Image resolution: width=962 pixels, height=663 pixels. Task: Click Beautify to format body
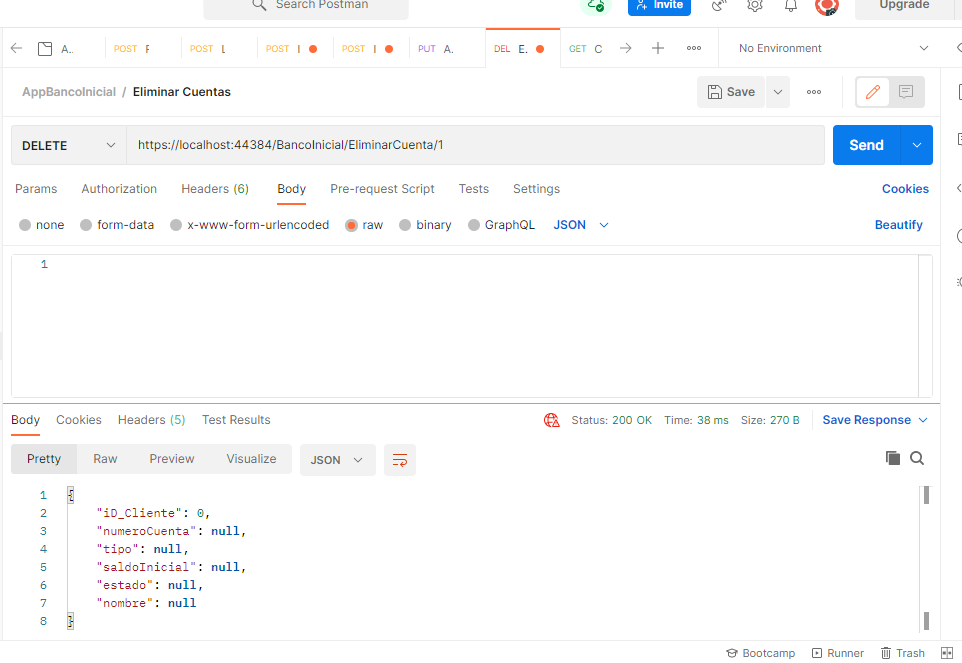click(898, 225)
